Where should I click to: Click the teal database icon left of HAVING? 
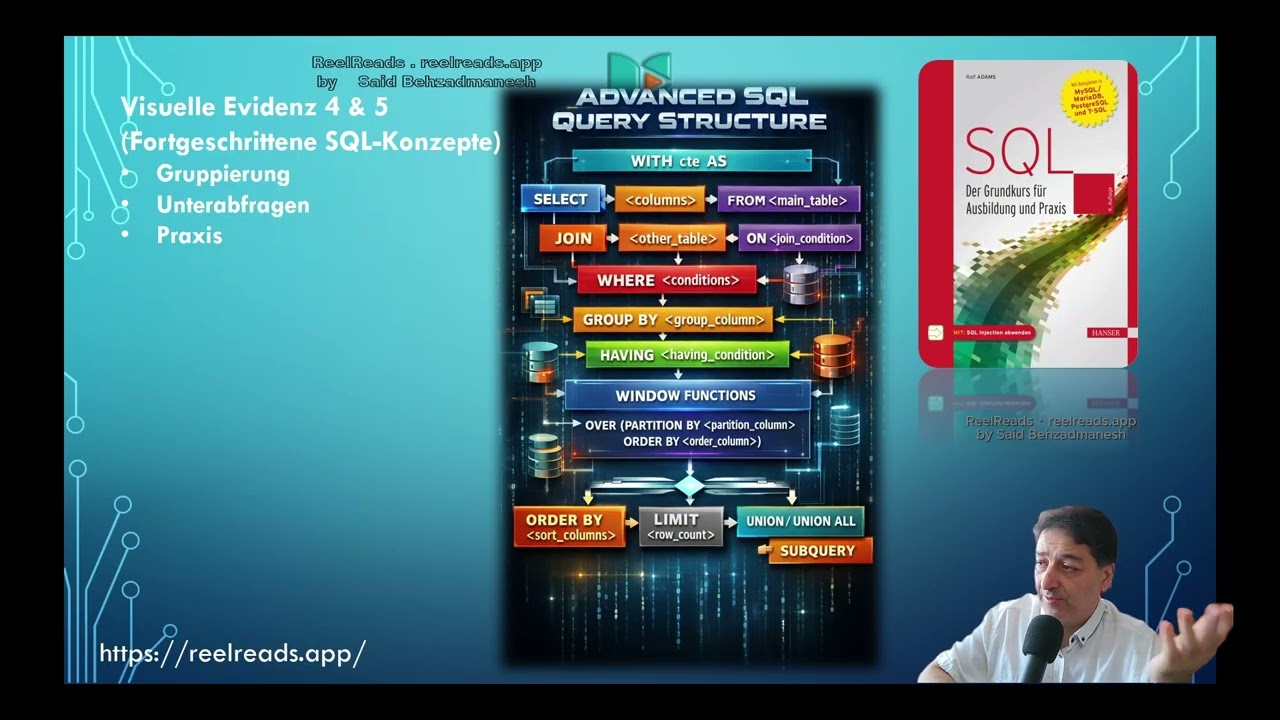click(540, 361)
